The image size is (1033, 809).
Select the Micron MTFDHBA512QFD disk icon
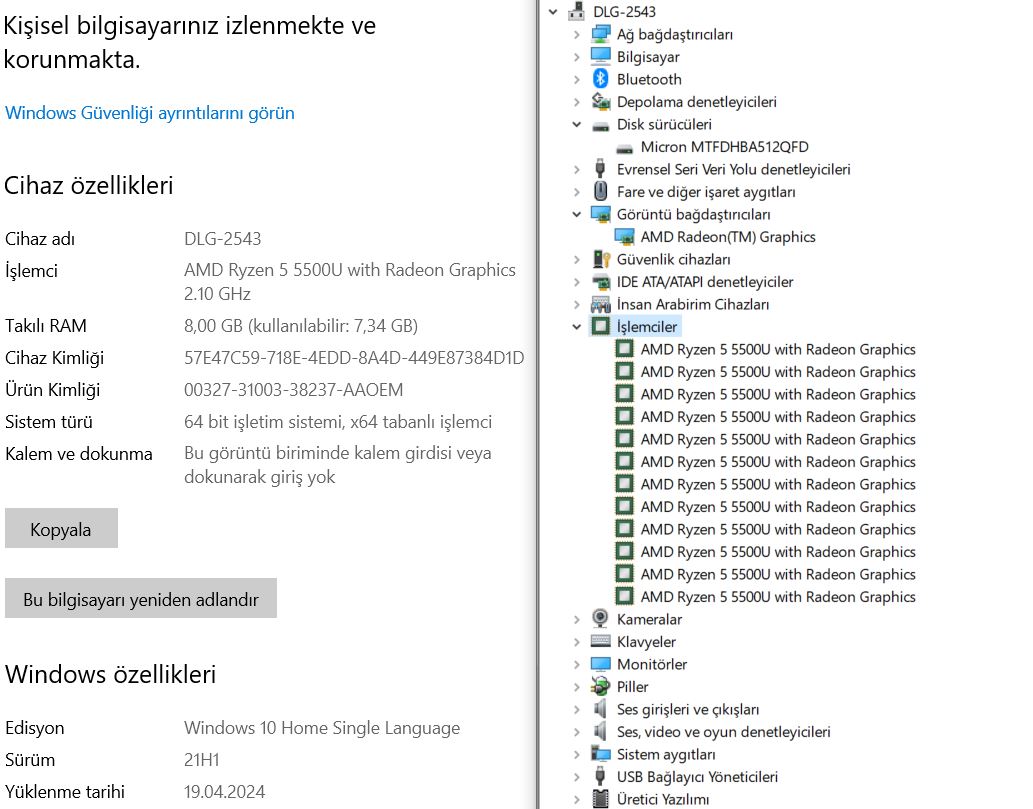point(624,148)
